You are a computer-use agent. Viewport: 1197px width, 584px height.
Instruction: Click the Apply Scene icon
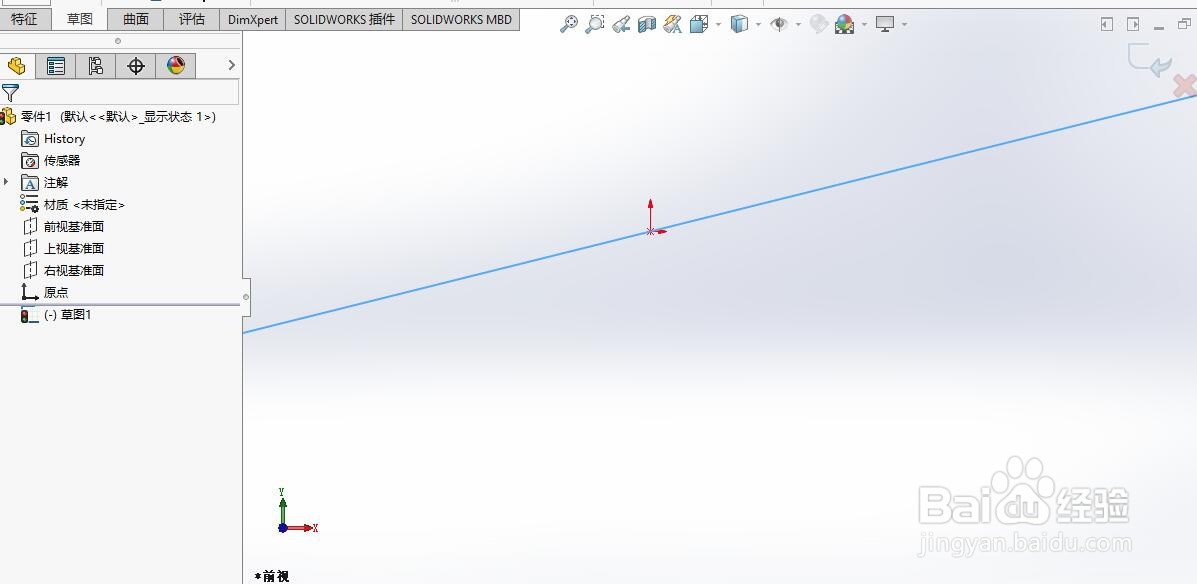tap(844, 24)
